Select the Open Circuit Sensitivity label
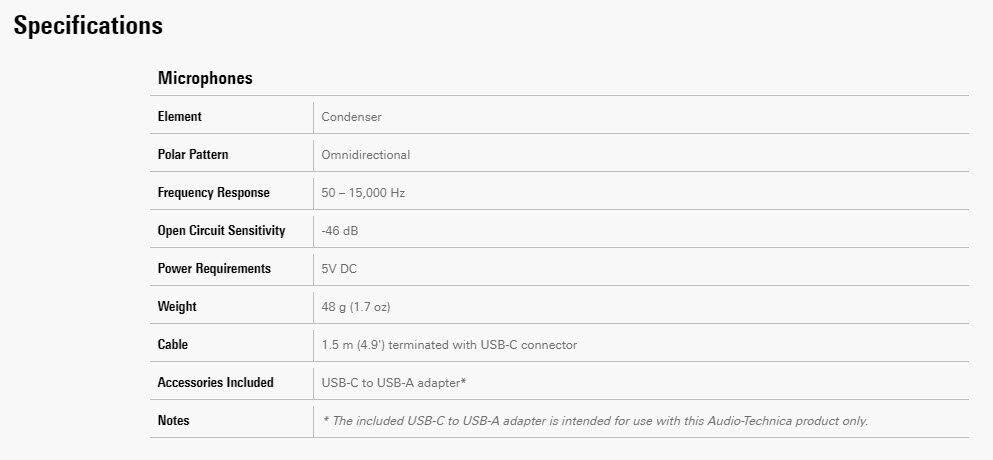993x460 pixels. pyautogui.click(x=221, y=231)
